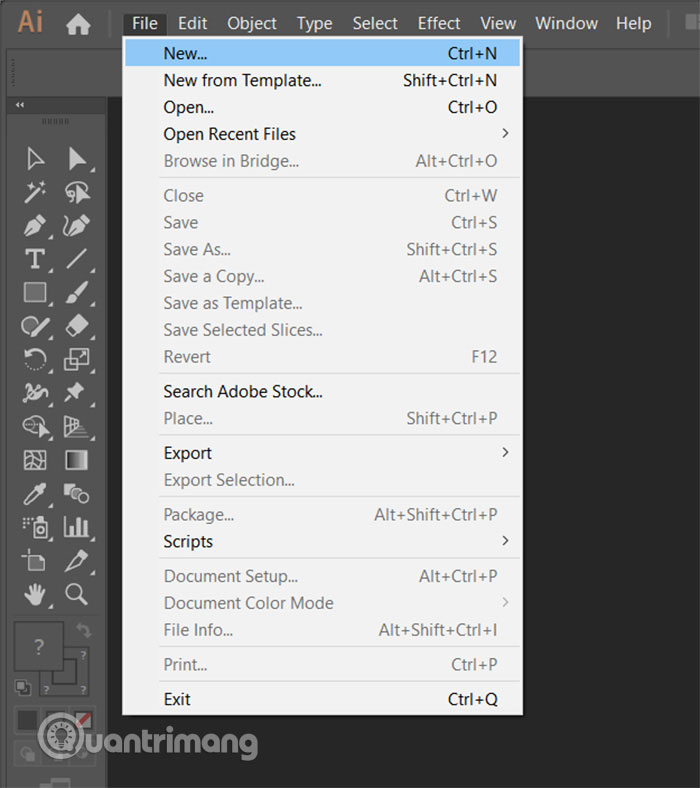700x788 pixels.
Task: Select the Shape Builder tool
Action: pos(36,427)
